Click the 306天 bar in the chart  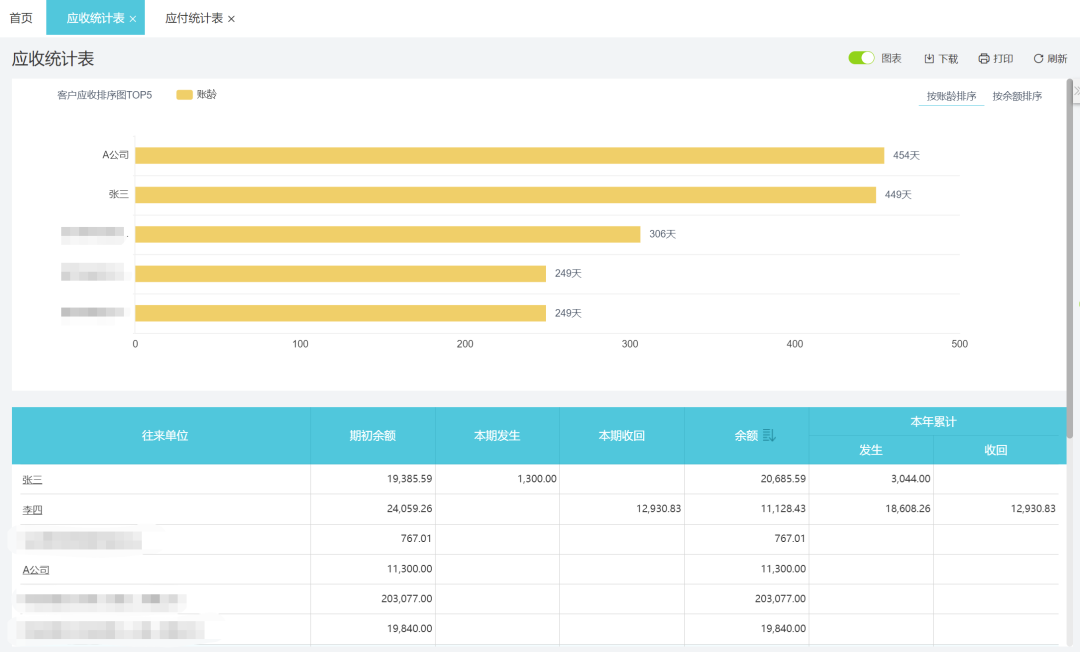tap(387, 234)
